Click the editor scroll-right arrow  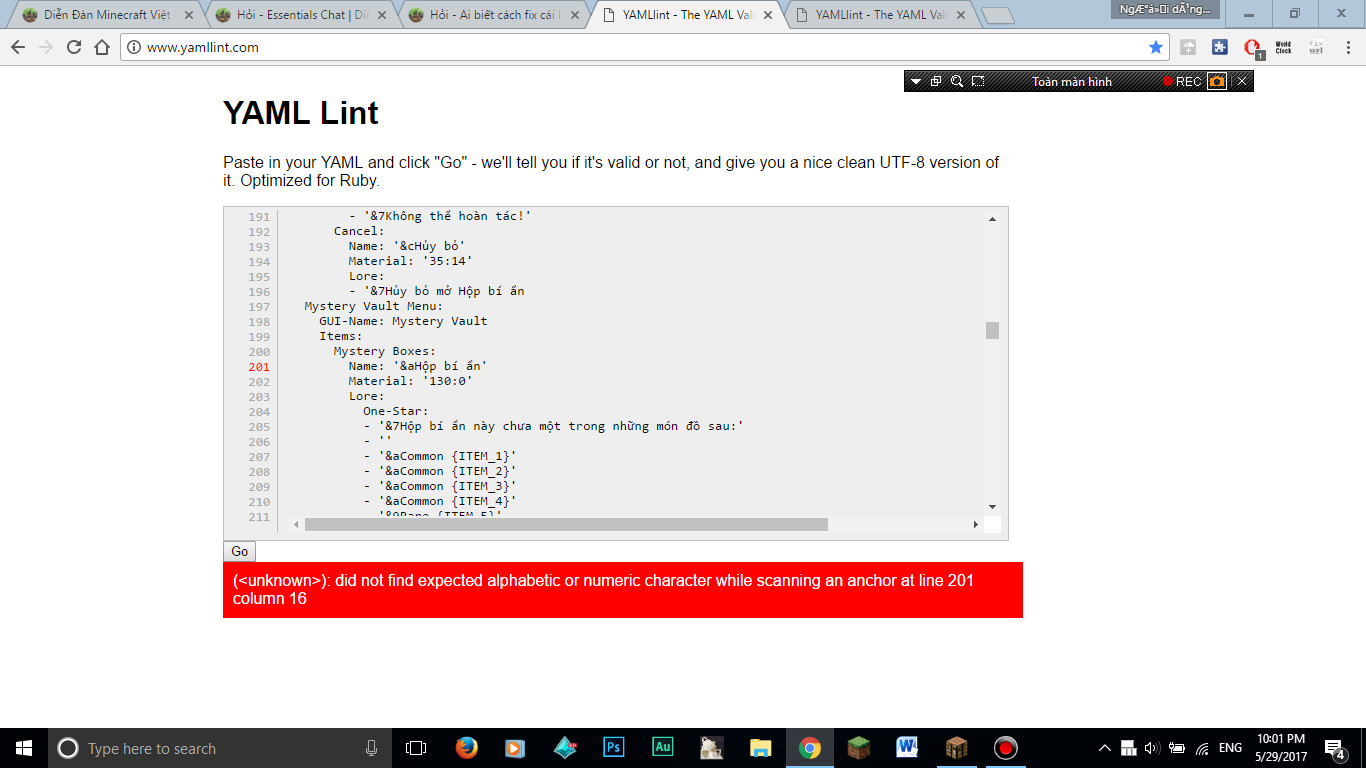(x=976, y=524)
